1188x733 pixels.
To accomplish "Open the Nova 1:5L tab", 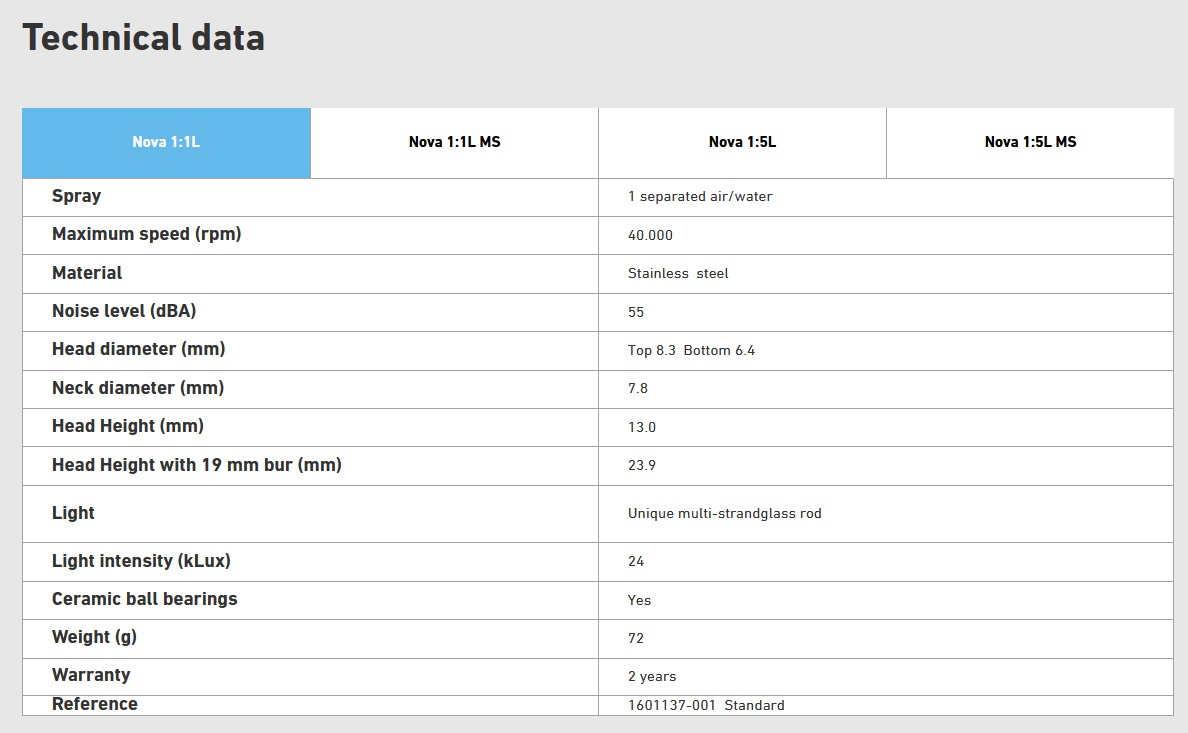I will click(x=742, y=143).
